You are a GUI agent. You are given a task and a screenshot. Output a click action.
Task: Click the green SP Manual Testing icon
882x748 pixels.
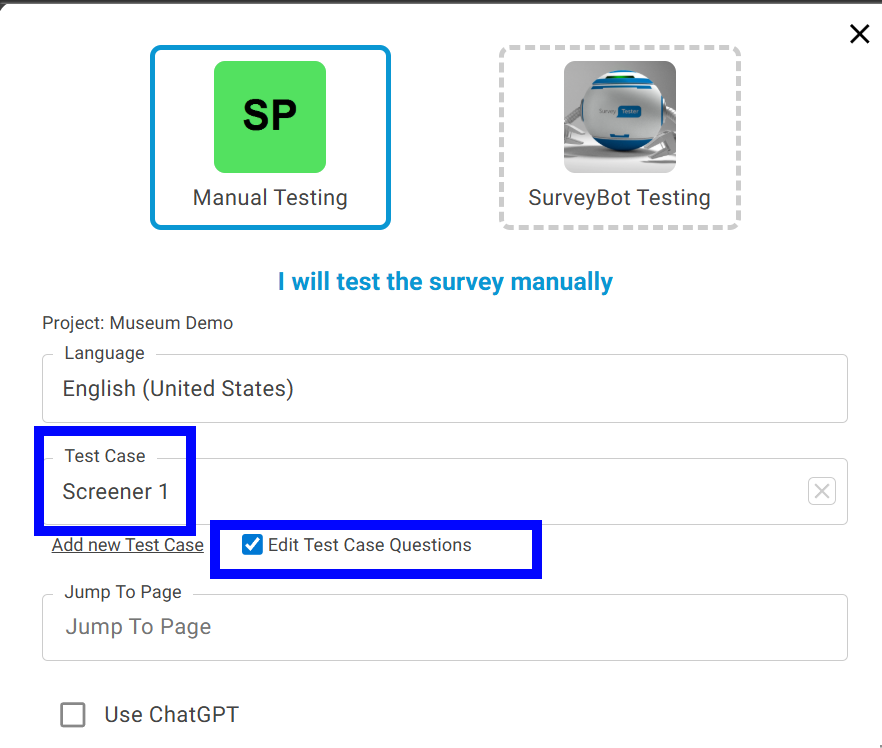coord(270,117)
